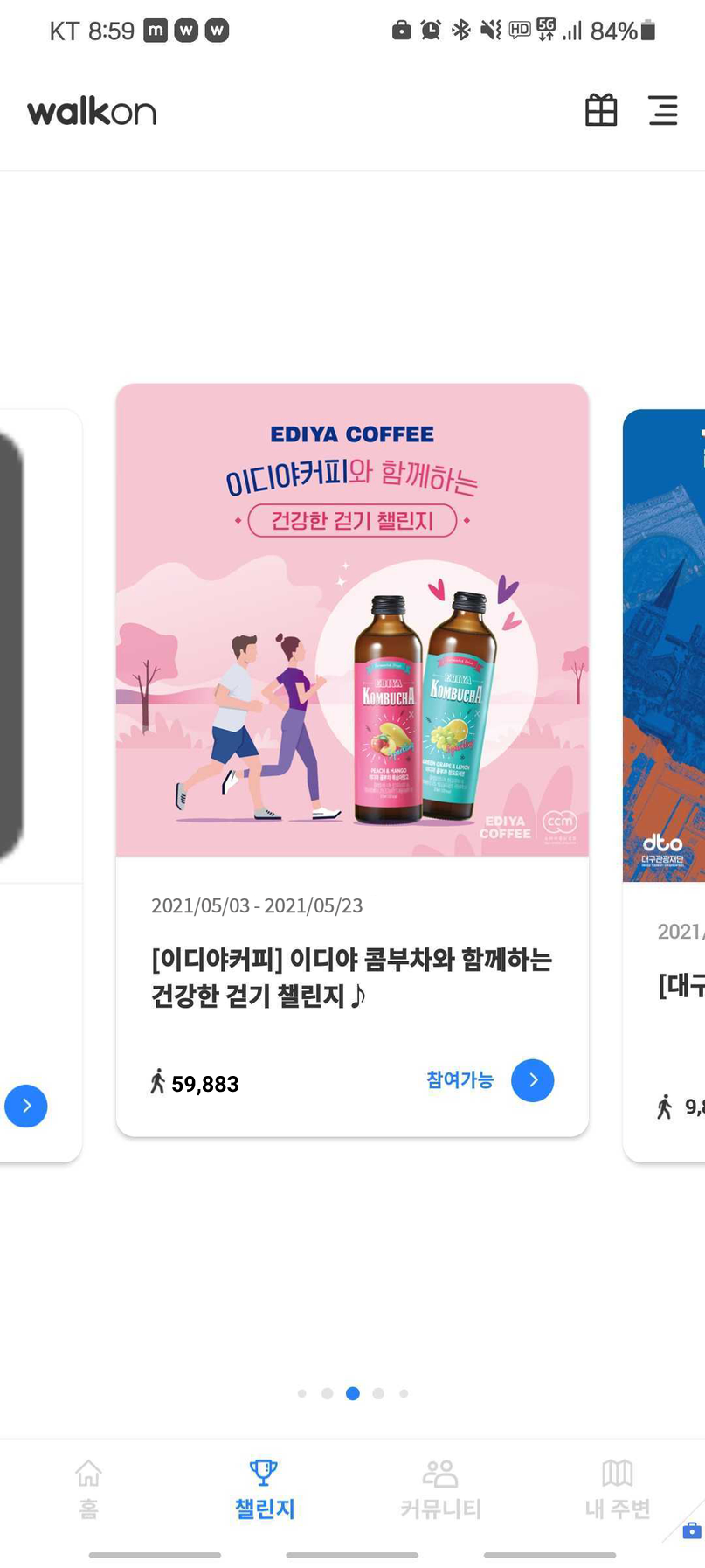Select the first carousel page dot

tap(301, 1393)
